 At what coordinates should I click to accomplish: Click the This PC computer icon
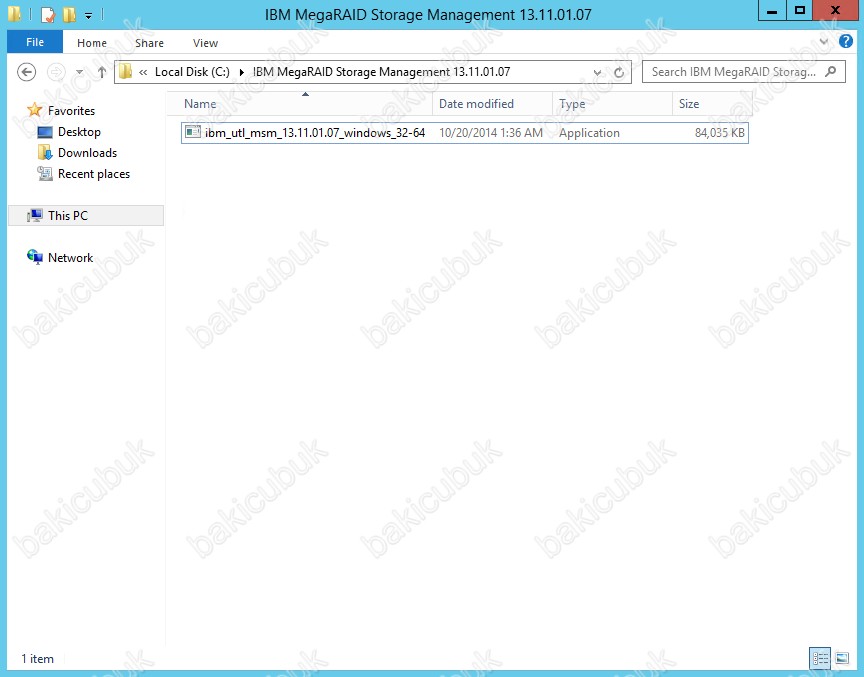35,215
